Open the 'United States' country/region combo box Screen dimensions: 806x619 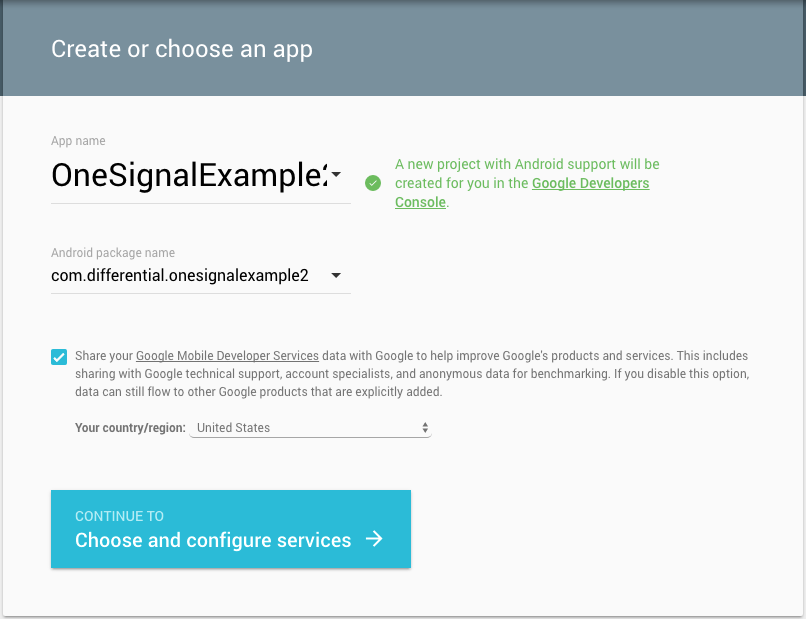310,427
